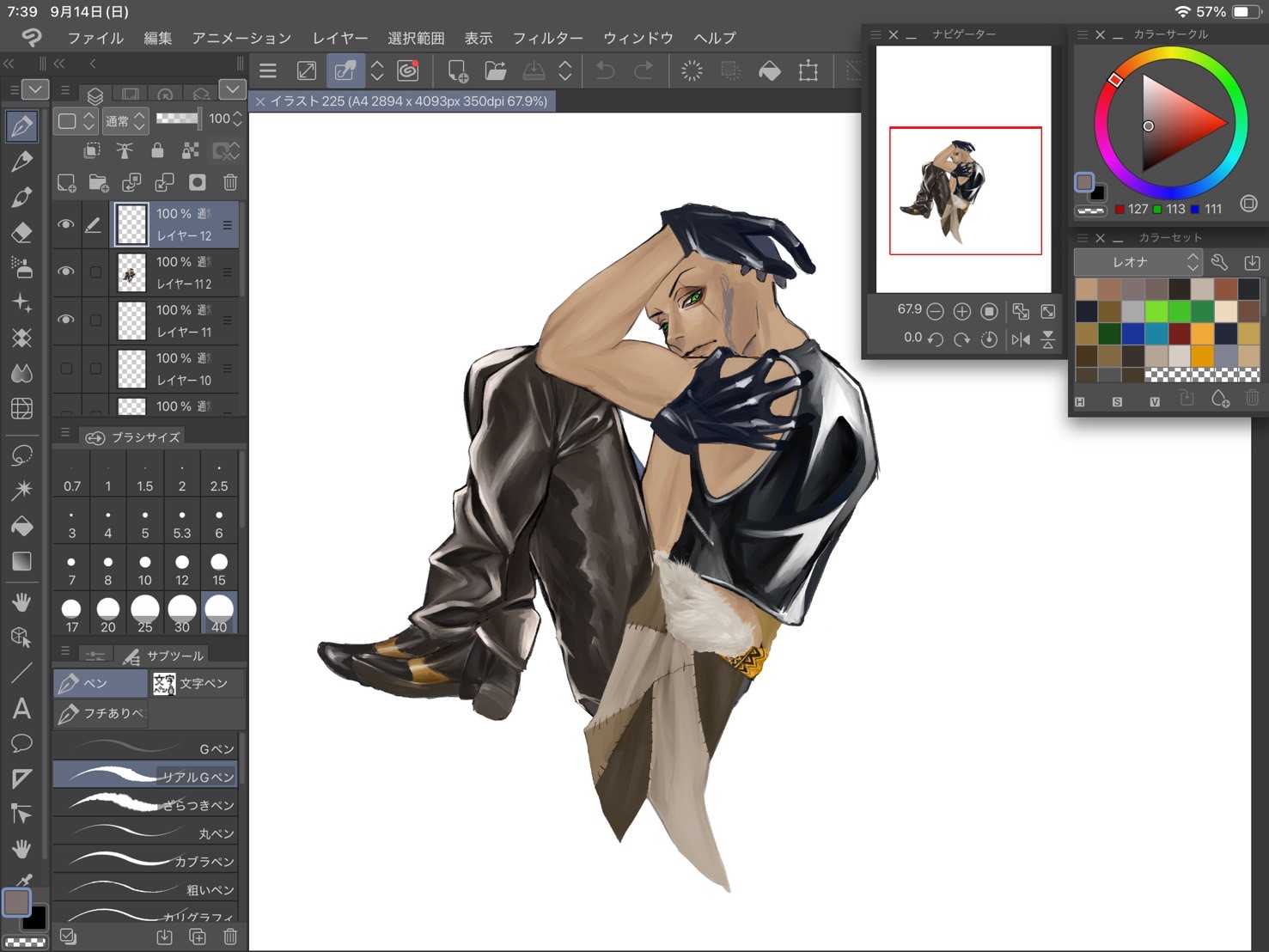Screen dimensions: 1269x952
Task: Show hidden layer レイヤー 10
Action: pyautogui.click(x=66, y=368)
